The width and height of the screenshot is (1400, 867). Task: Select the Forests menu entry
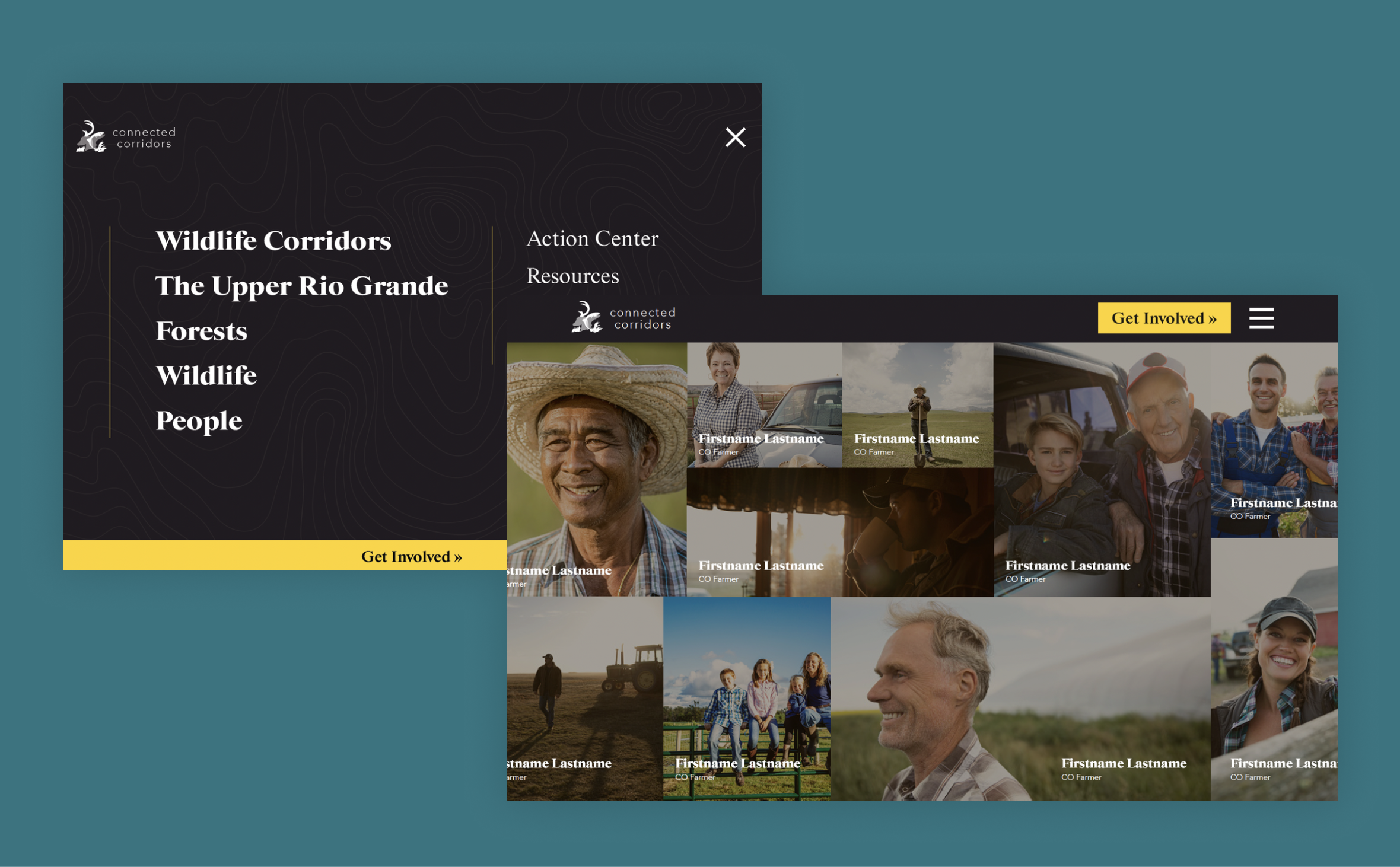pos(201,331)
